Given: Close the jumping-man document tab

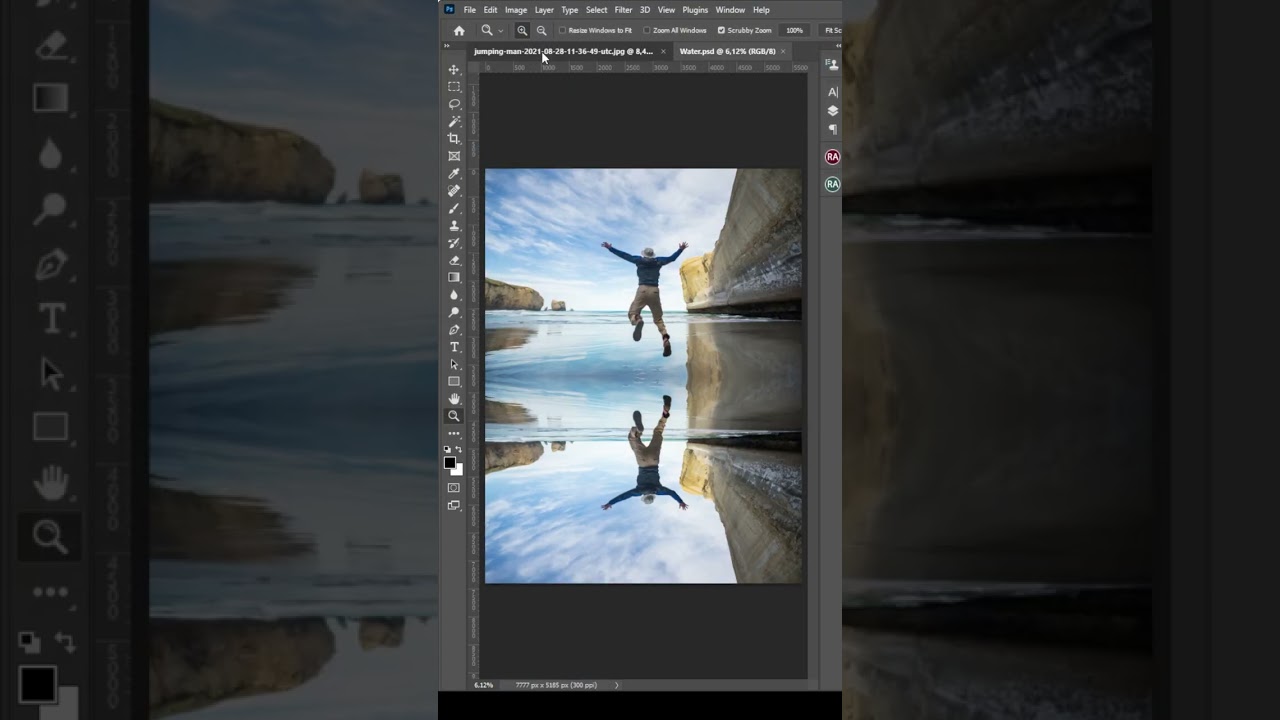Looking at the screenshot, I should [x=663, y=51].
